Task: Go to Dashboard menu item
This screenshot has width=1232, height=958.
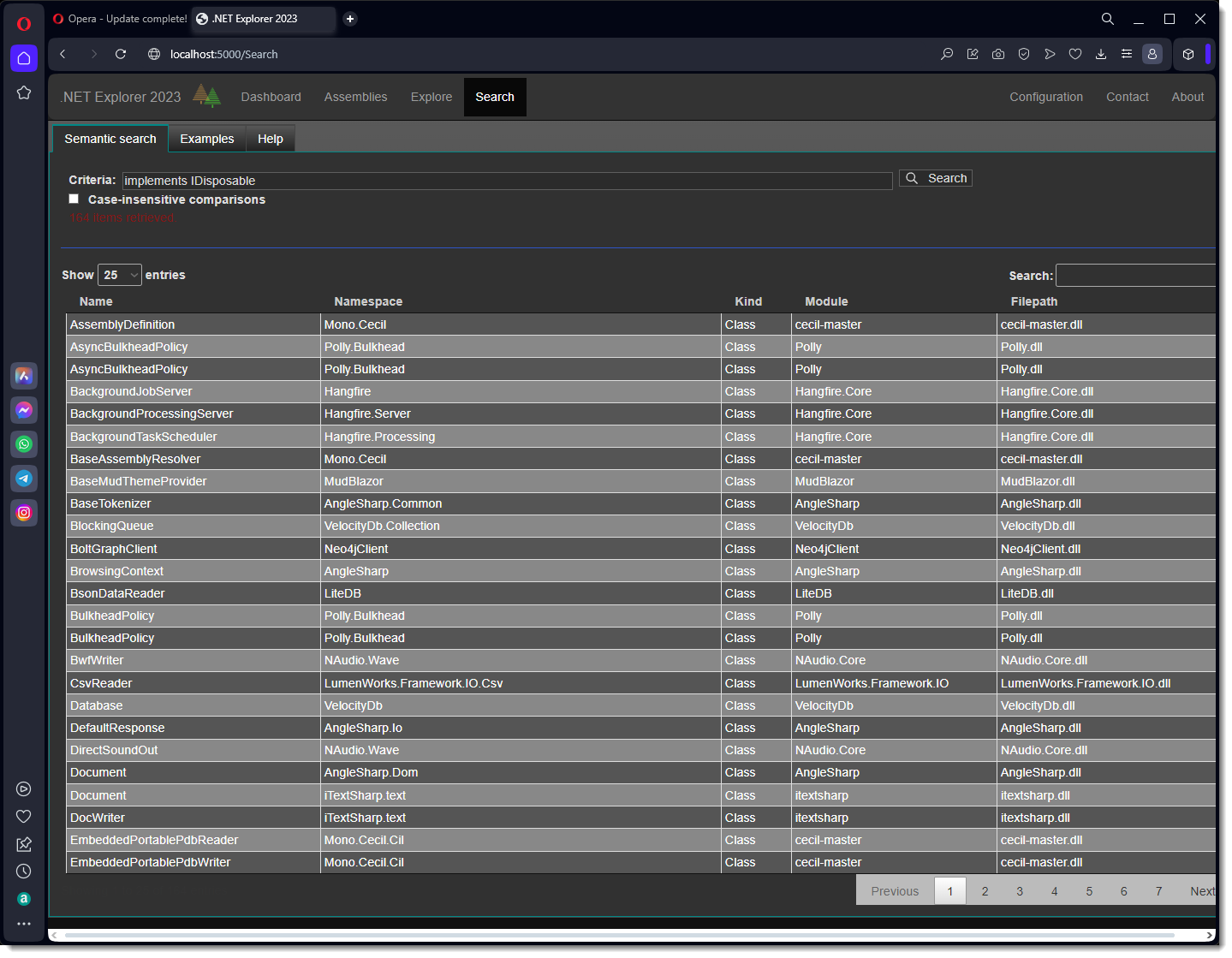Action: tap(271, 97)
